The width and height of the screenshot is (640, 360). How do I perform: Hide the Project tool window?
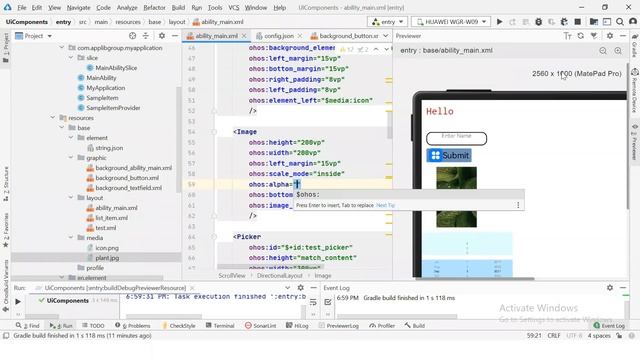pyautogui.click(x=175, y=36)
